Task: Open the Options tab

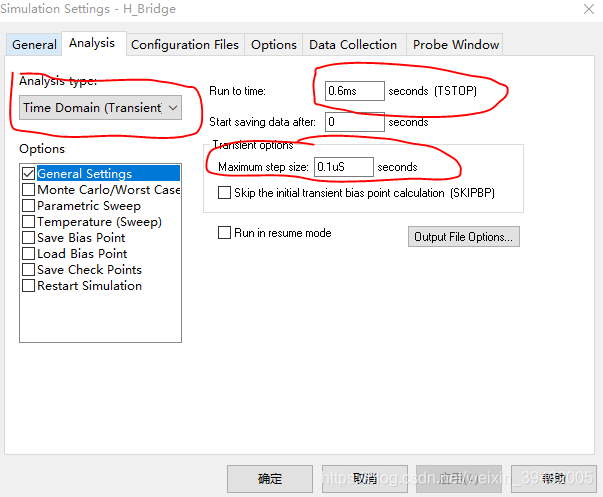Action: click(274, 45)
